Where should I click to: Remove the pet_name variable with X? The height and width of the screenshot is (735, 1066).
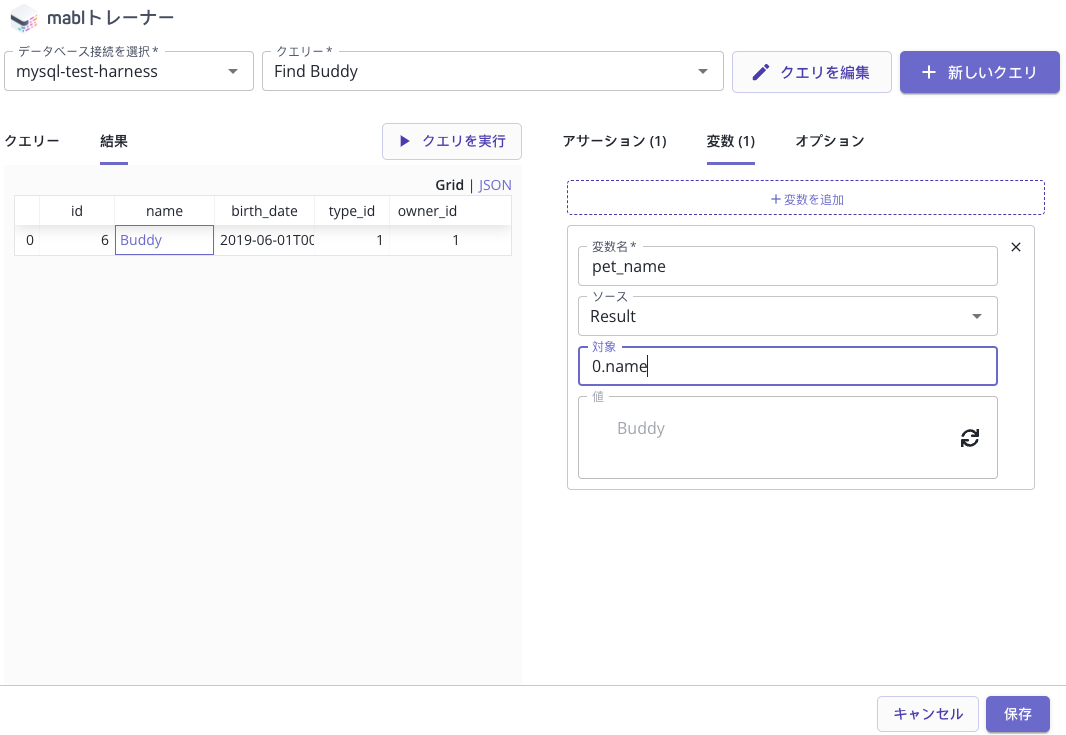click(x=1016, y=247)
